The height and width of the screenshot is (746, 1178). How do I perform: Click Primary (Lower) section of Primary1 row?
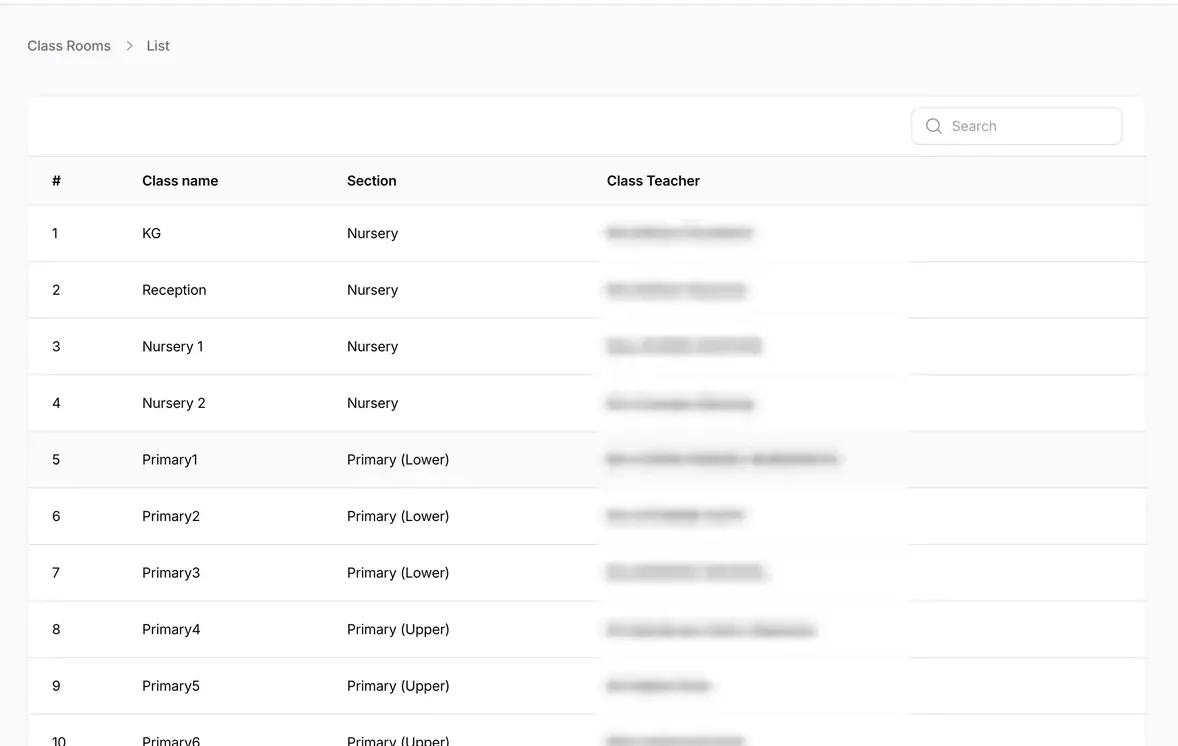(398, 460)
